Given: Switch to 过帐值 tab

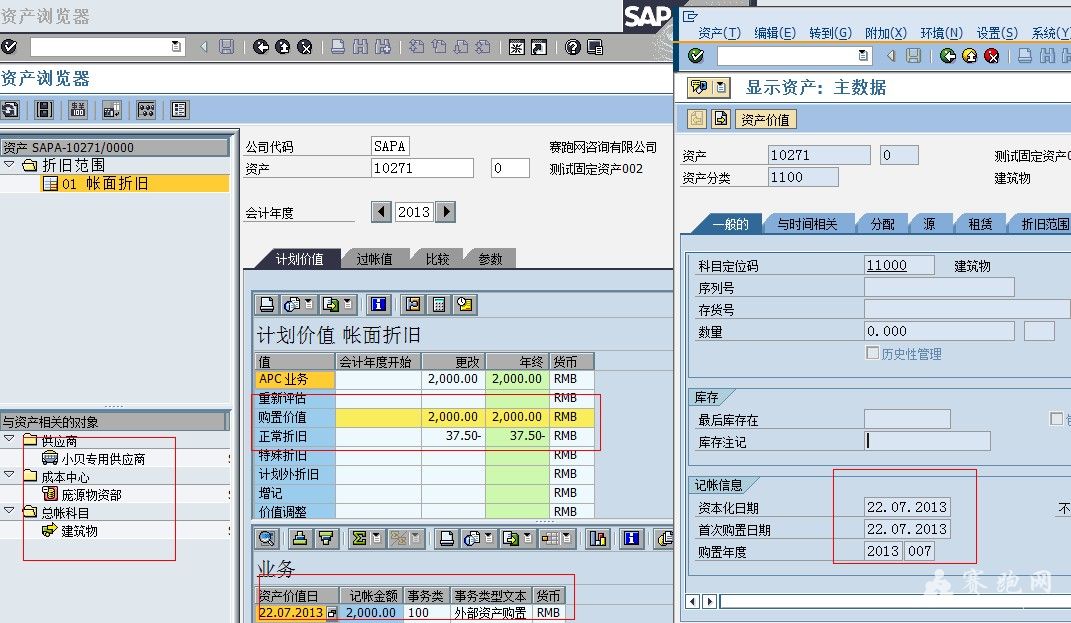Looking at the screenshot, I should click(x=374, y=259).
